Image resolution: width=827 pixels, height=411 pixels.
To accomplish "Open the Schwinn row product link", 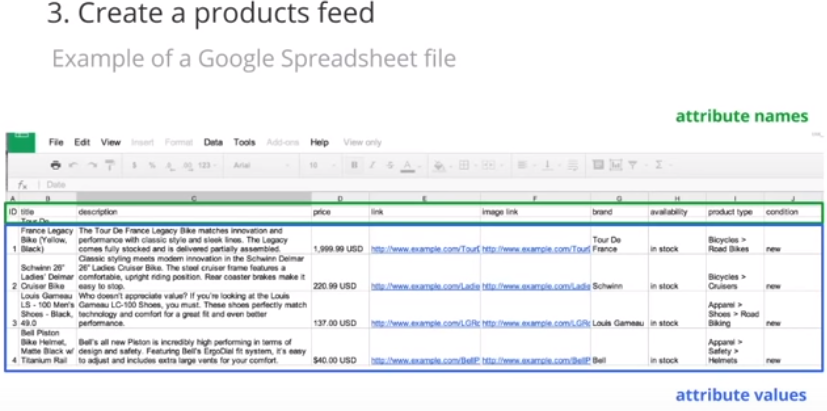I will coord(424,286).
